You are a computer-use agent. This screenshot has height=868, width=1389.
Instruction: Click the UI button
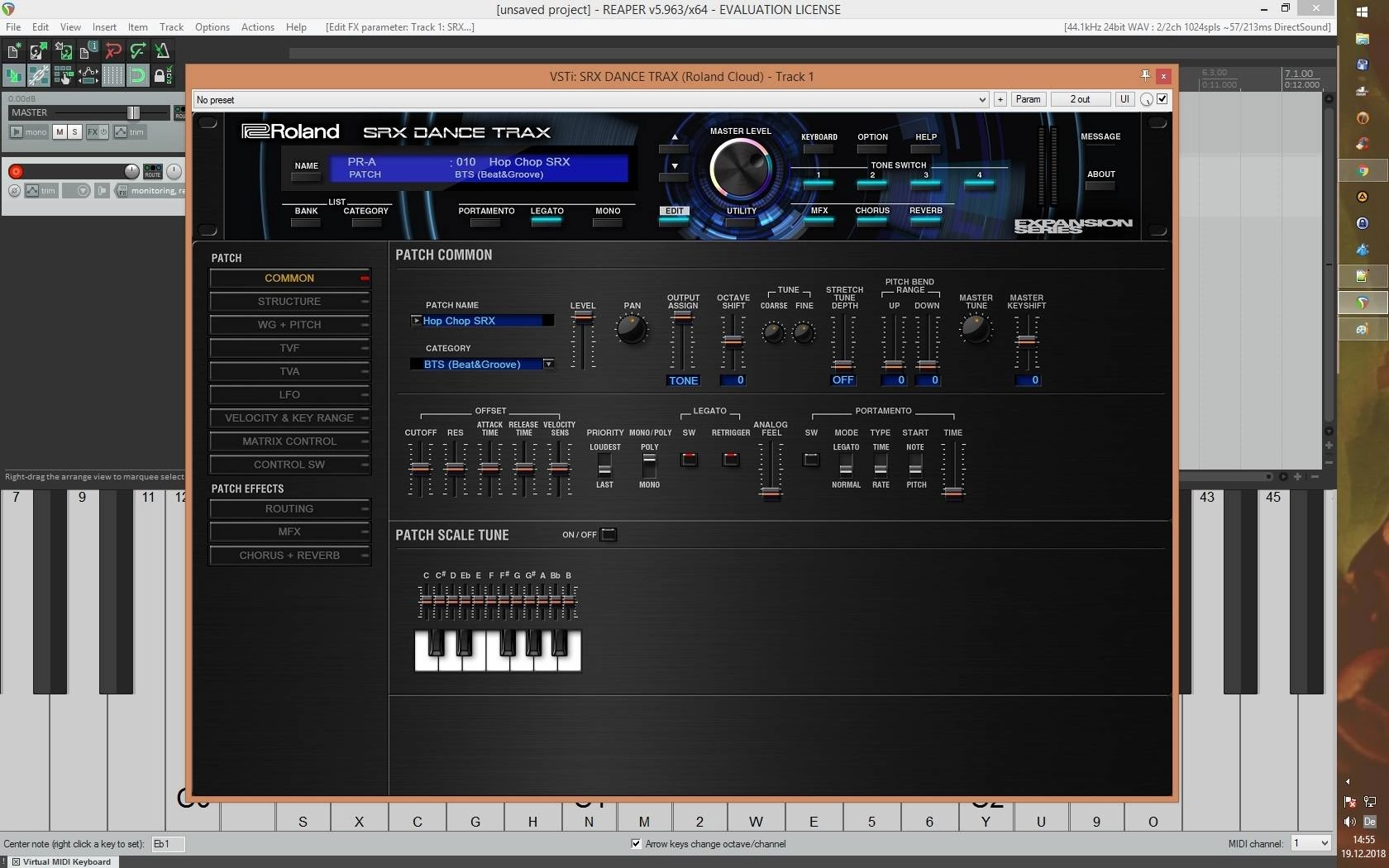click(x=1124, y=99)
